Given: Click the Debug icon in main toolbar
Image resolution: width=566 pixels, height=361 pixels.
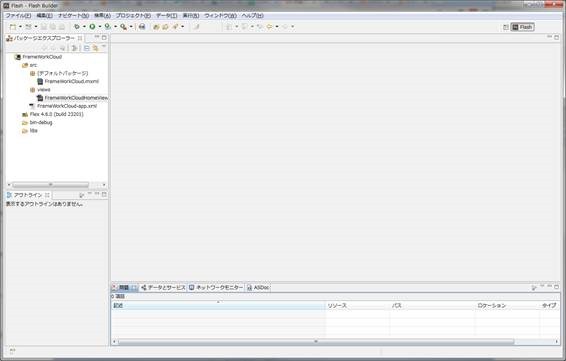Looking at the screenshot, I should 77,27.
